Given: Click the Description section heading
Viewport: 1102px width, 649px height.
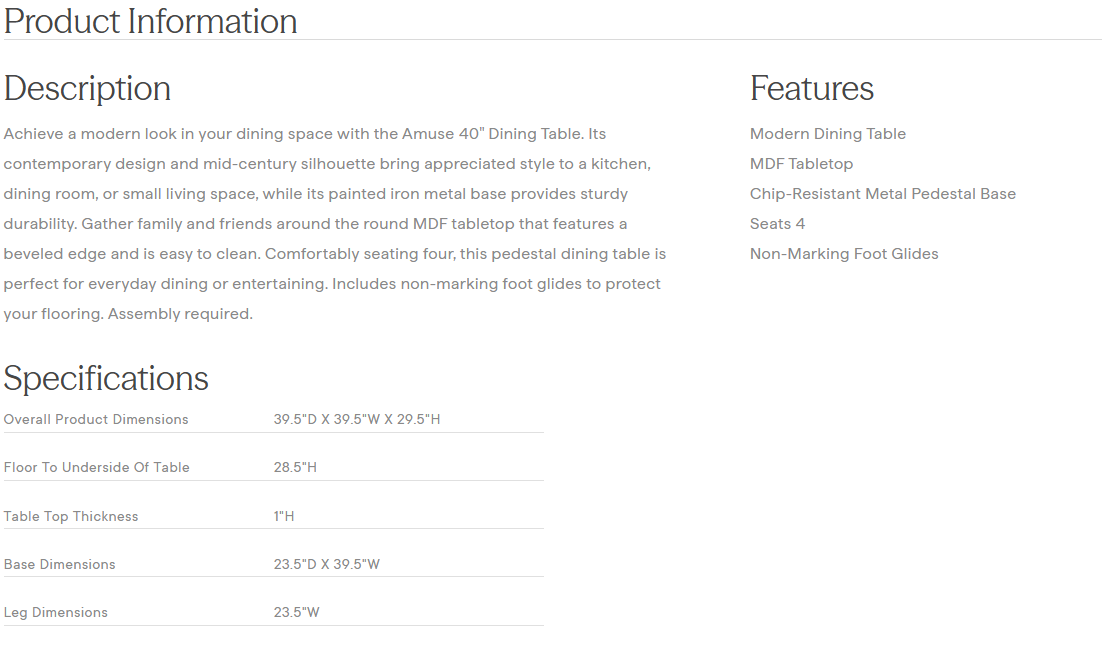Looking at the screenshot, I should tap(87, 88).
